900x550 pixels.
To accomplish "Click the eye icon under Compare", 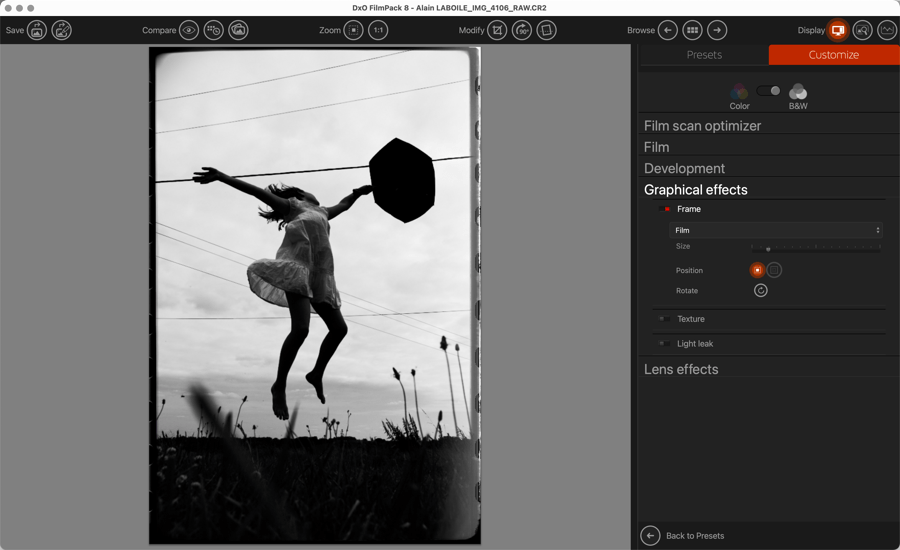I will (x=189, y=31).
